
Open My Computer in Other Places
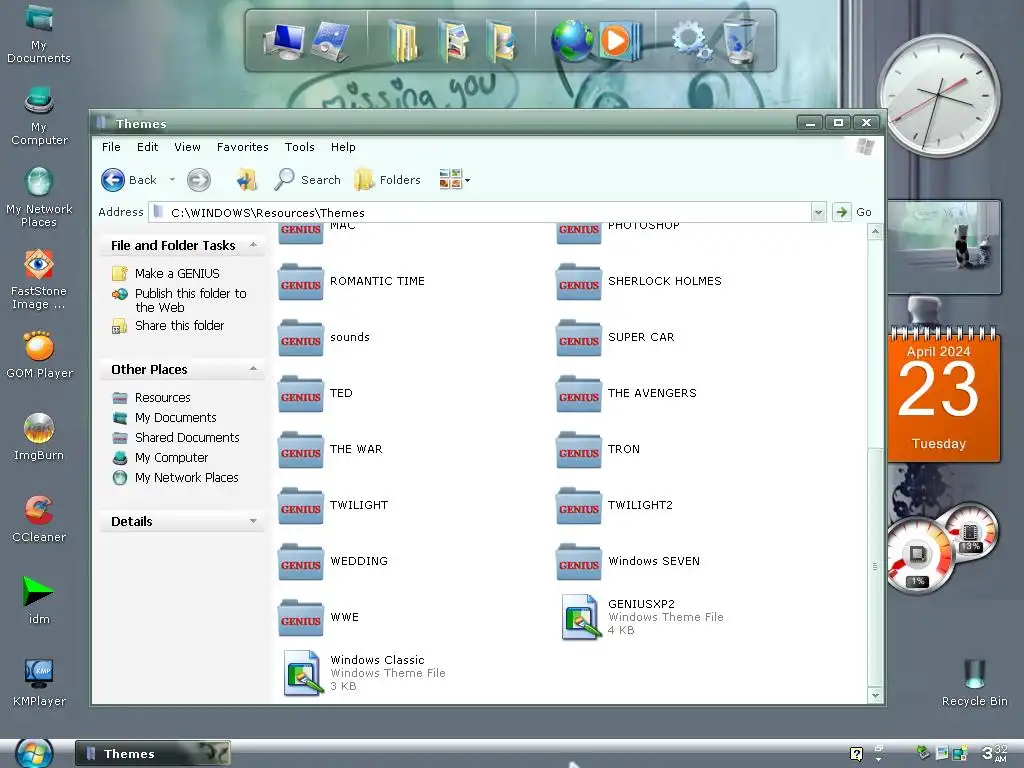pyautogui.click(x=171, y=458)
